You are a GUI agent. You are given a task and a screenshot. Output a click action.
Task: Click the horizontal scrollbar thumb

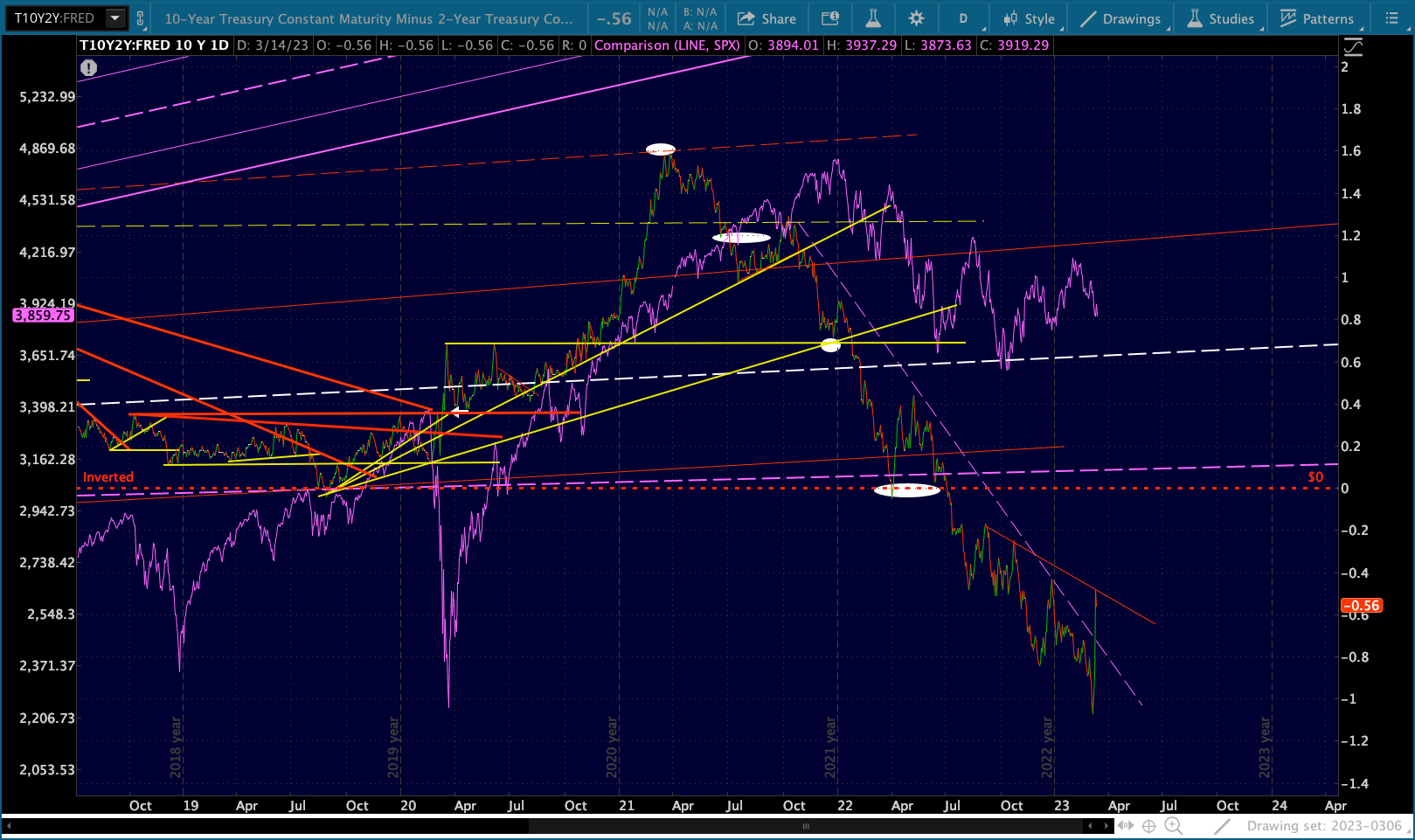(806, 826)
